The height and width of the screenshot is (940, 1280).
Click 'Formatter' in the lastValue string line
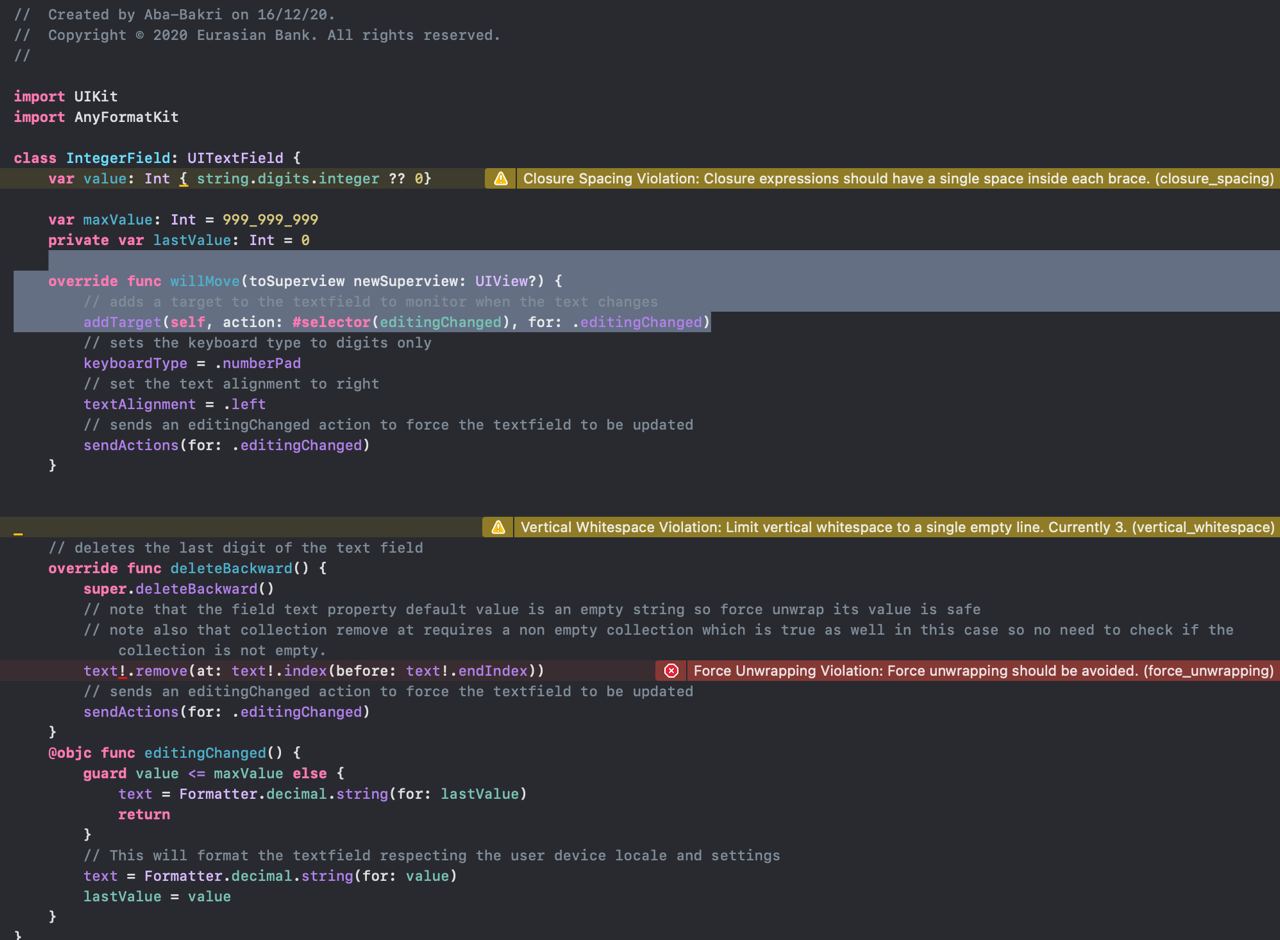coord(218,794)
